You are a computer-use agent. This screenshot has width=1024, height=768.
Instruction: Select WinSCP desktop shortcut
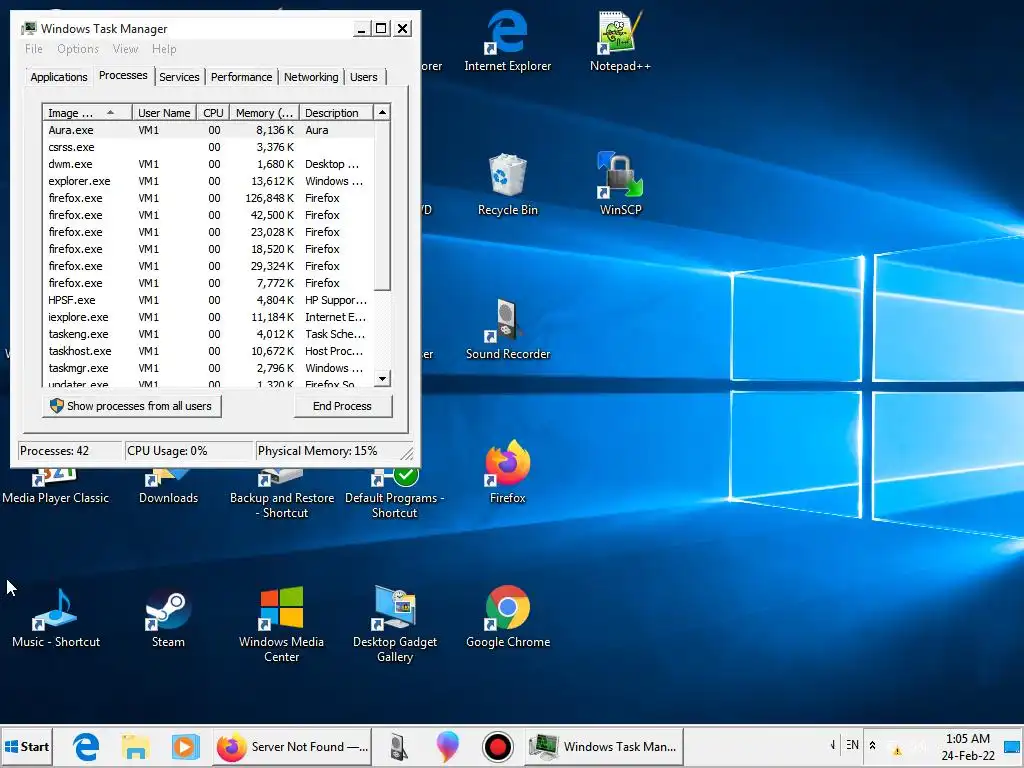coord(620,184)
